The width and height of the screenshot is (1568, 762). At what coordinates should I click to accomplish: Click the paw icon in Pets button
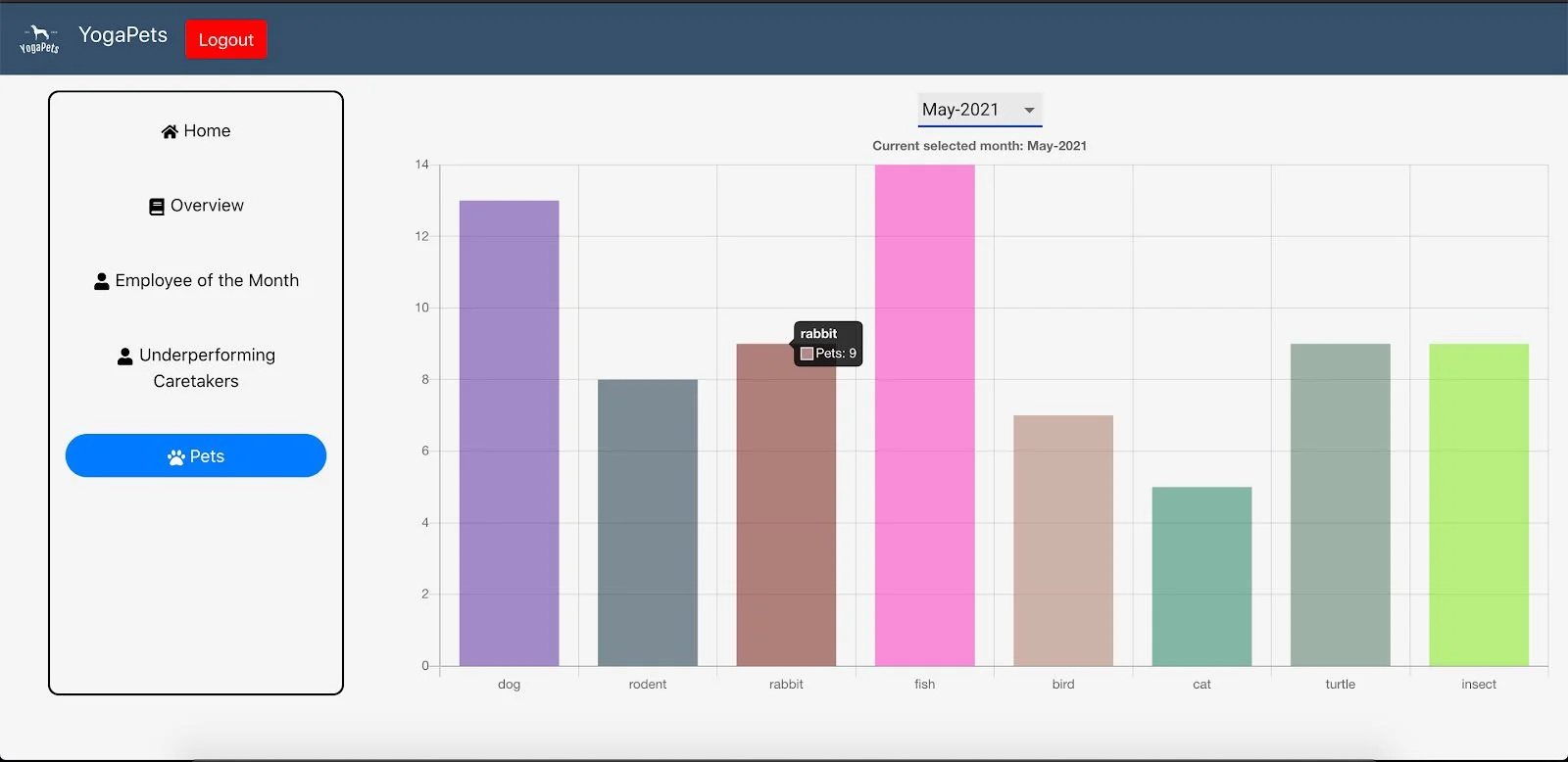176,457
